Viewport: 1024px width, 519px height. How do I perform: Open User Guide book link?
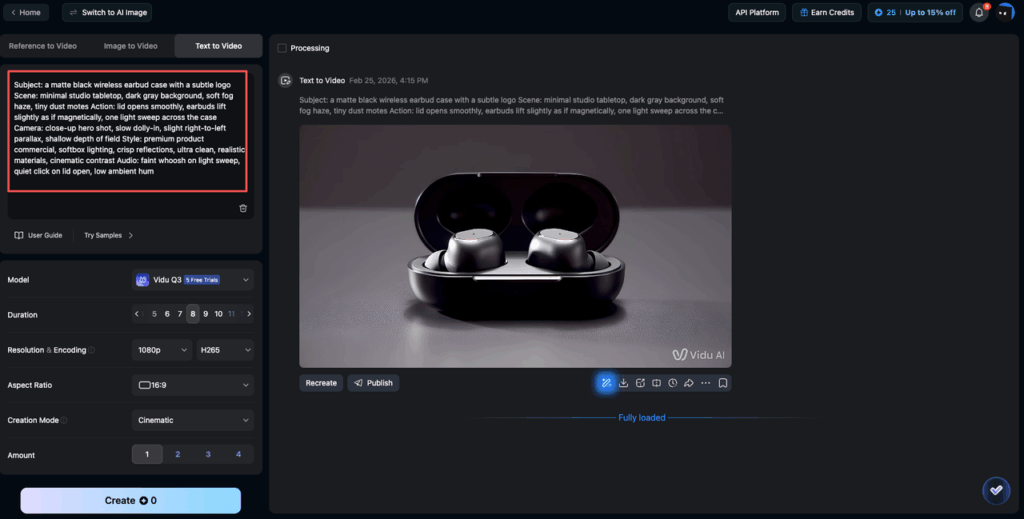[x=39, y=235]
